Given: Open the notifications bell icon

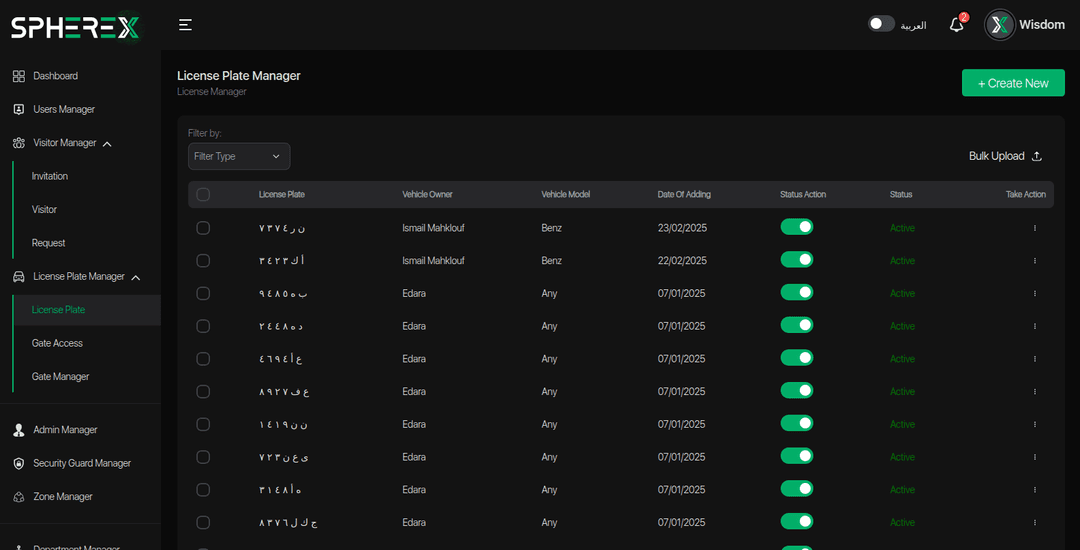Looking at the screenshot, I should click(x=956, y=25).
